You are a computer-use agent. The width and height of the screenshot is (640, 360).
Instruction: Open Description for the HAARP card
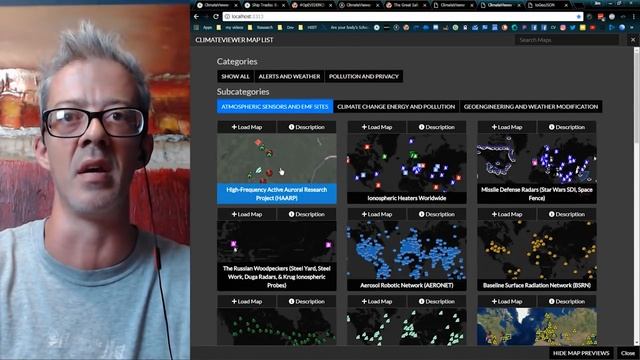[307, 127]
